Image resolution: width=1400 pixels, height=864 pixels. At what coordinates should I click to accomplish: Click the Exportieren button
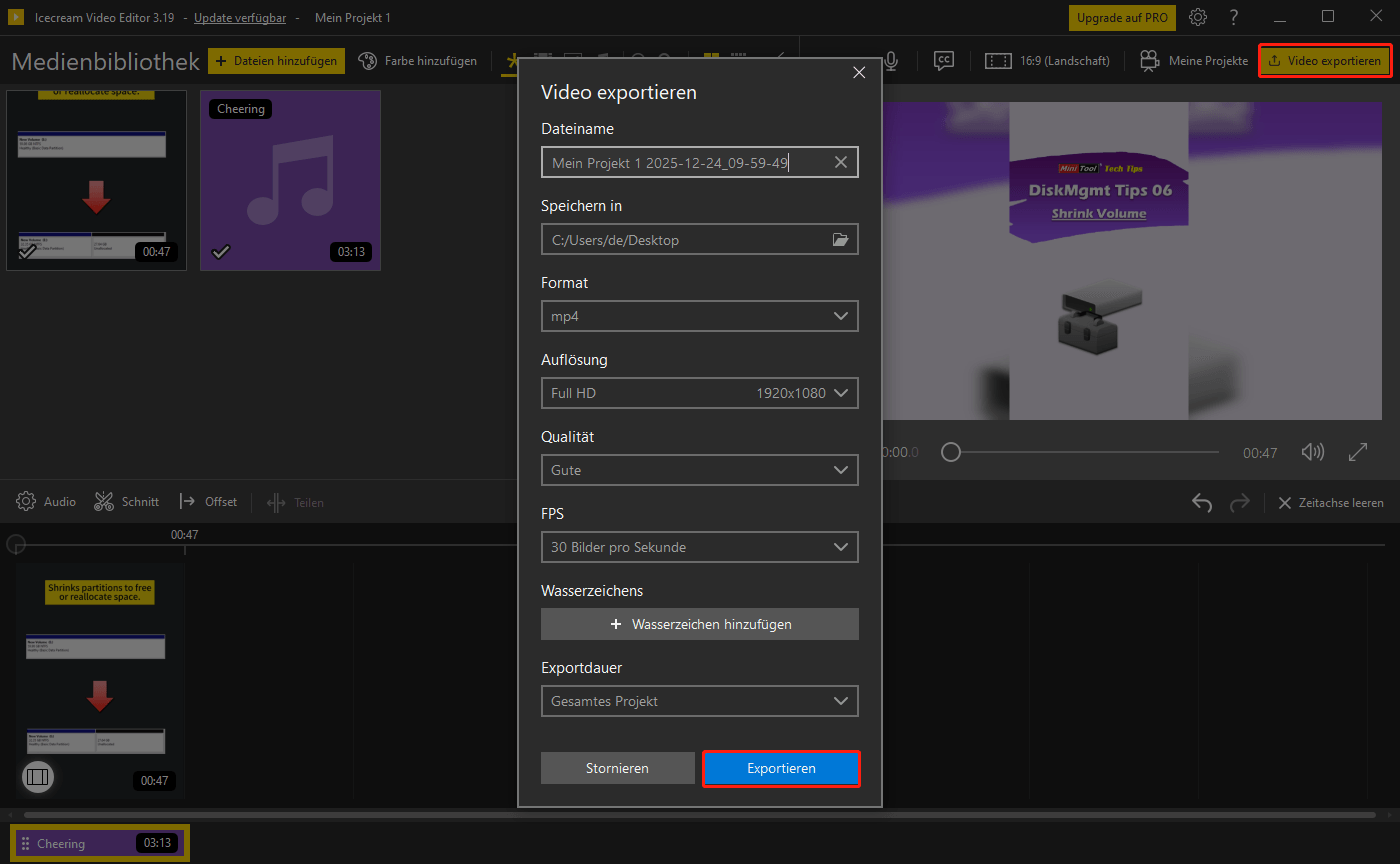click(x=781, y=768)
